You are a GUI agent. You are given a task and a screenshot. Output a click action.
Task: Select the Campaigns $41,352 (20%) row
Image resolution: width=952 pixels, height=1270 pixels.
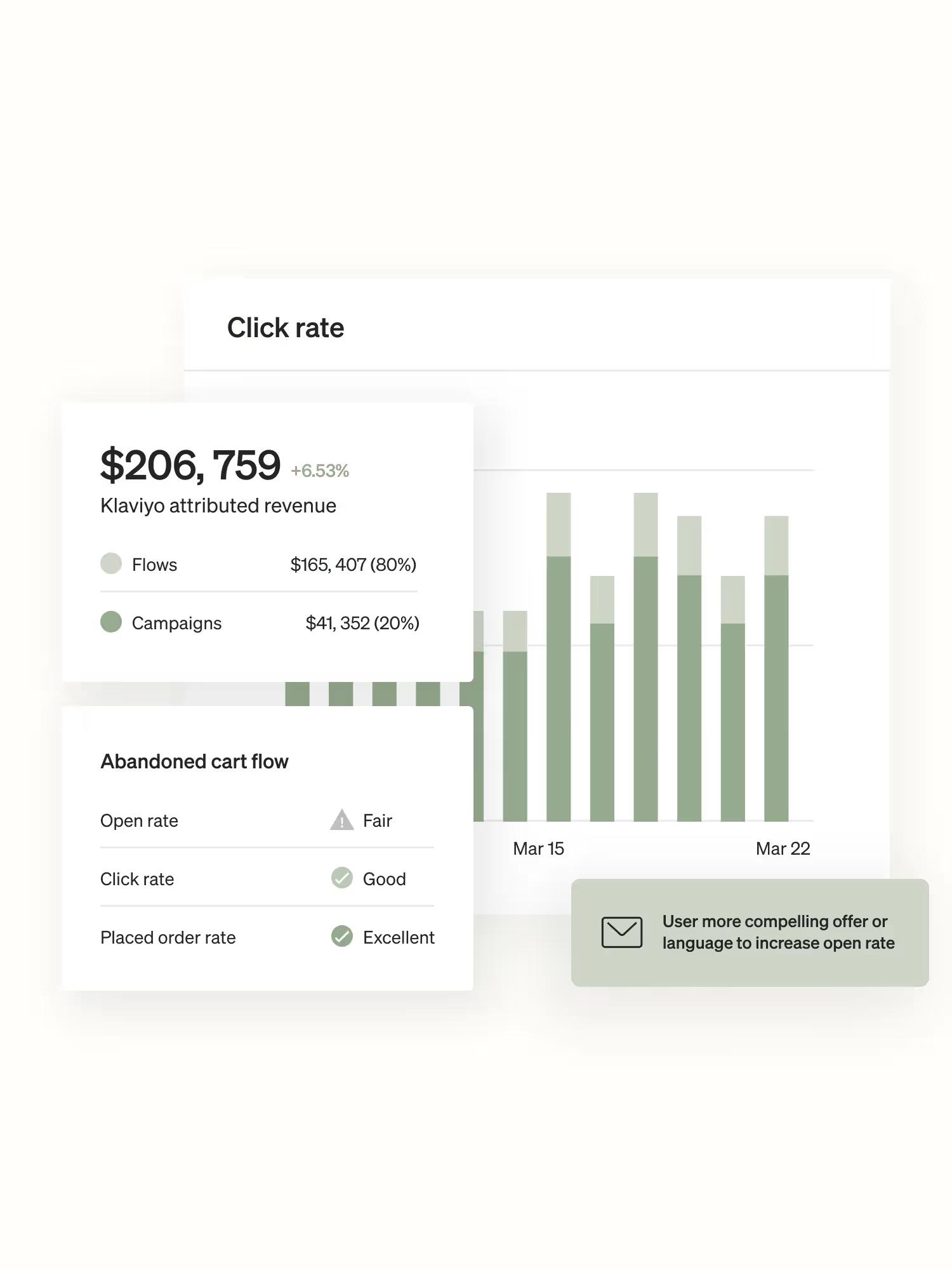tap(260, 623)
